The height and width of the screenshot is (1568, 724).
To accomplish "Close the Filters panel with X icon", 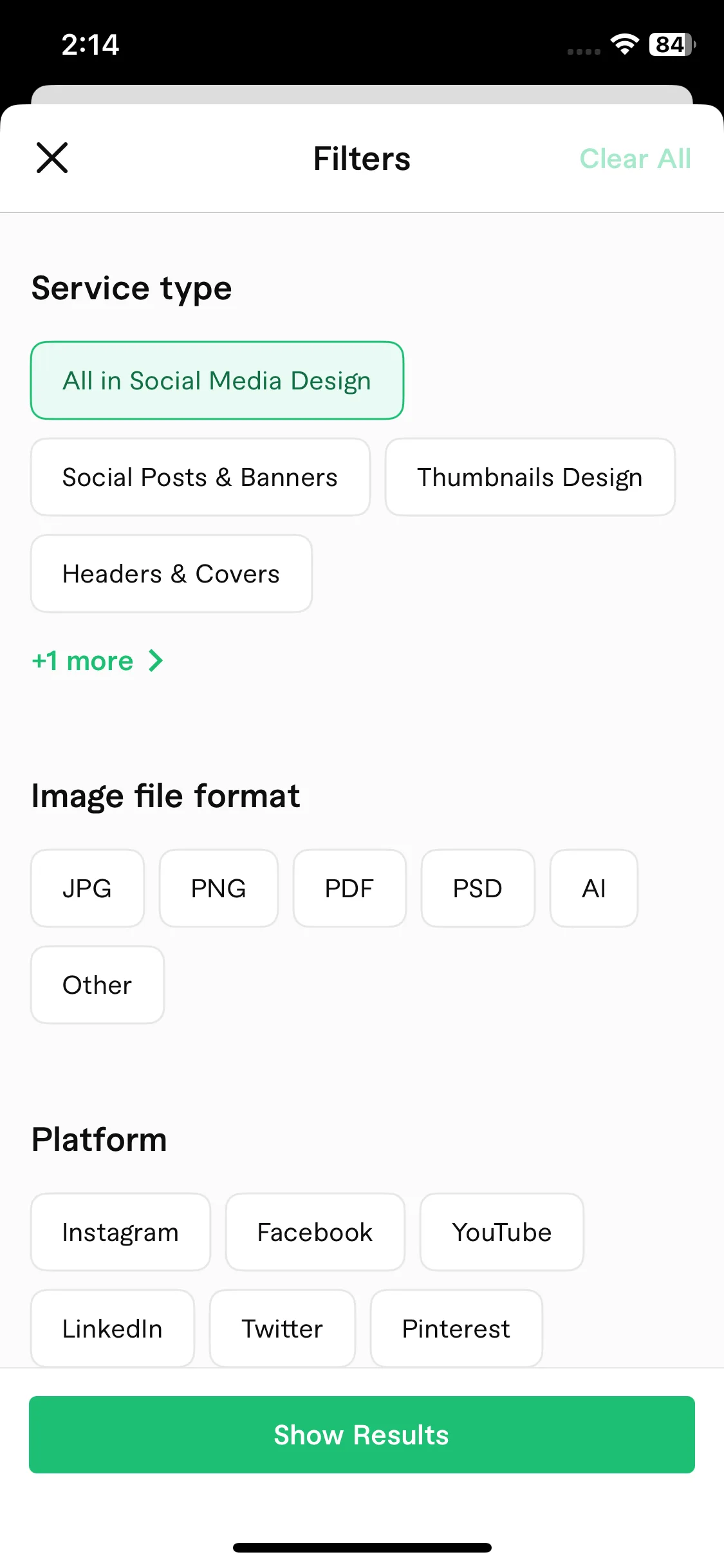I will coord(52,158).
